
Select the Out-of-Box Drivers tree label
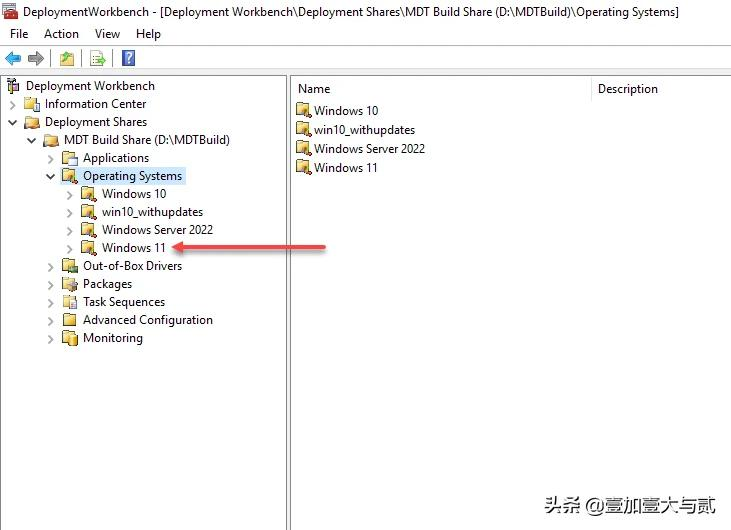[132, 266]
